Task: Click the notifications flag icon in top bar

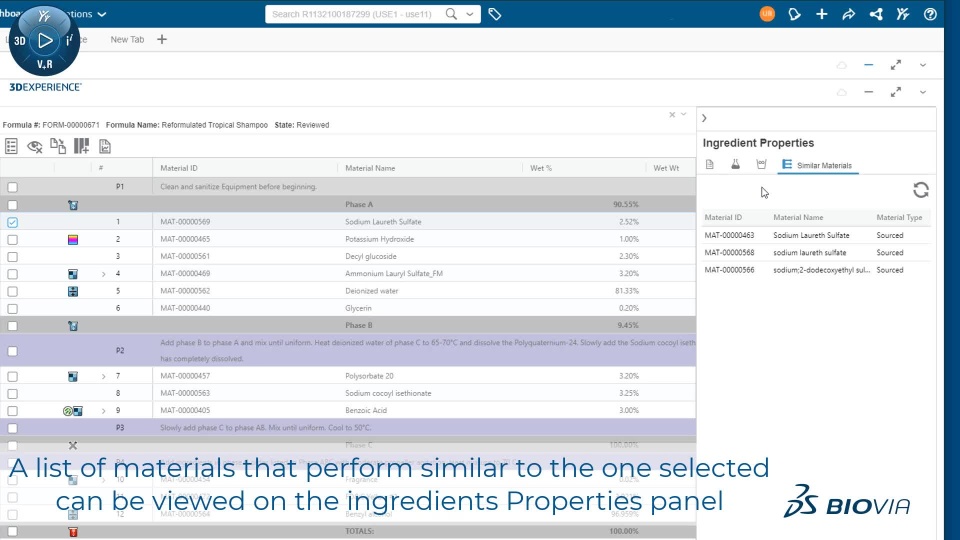Action: click(x=794, y=13)
